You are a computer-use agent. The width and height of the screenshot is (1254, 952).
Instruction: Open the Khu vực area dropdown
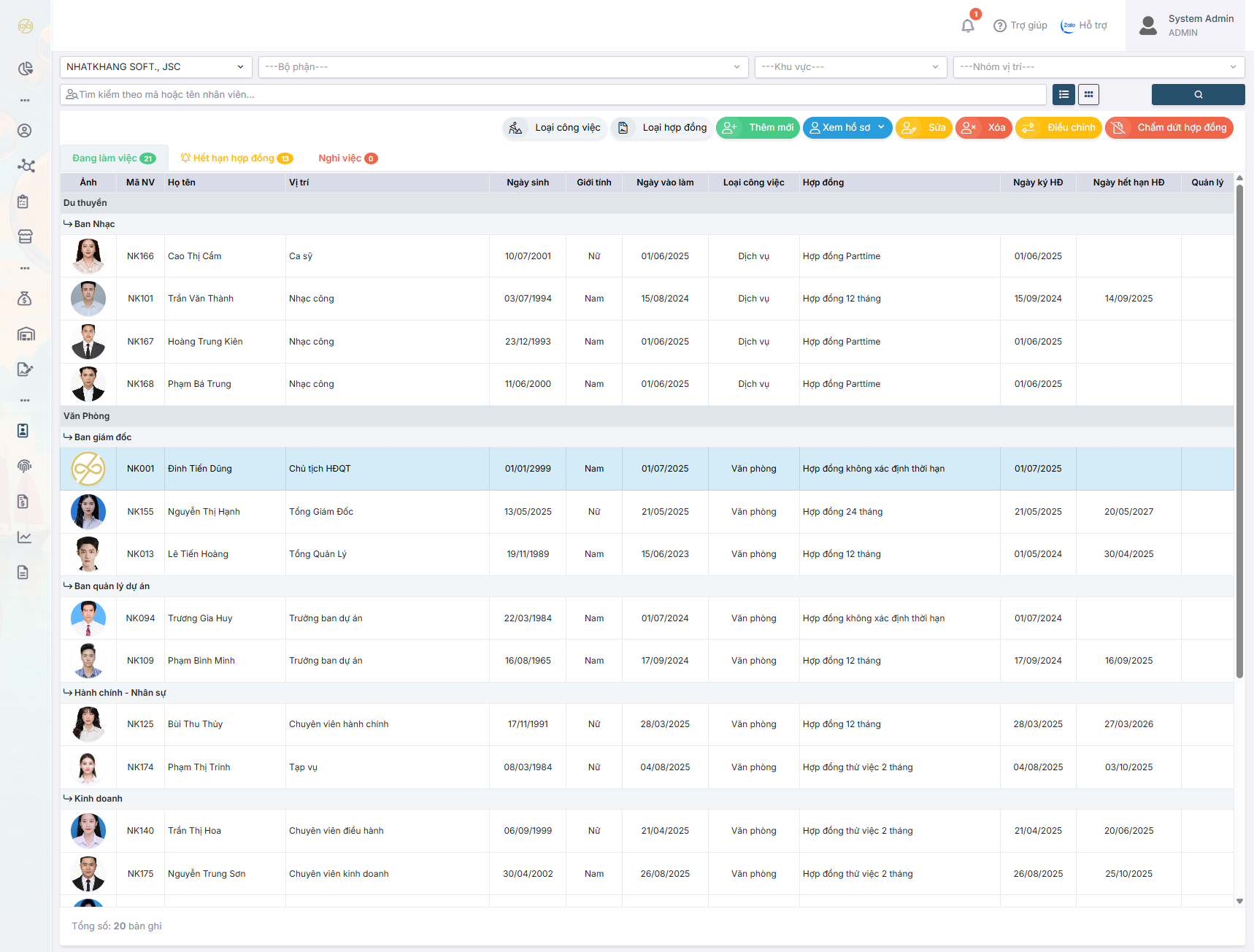[x=850, y=67]
